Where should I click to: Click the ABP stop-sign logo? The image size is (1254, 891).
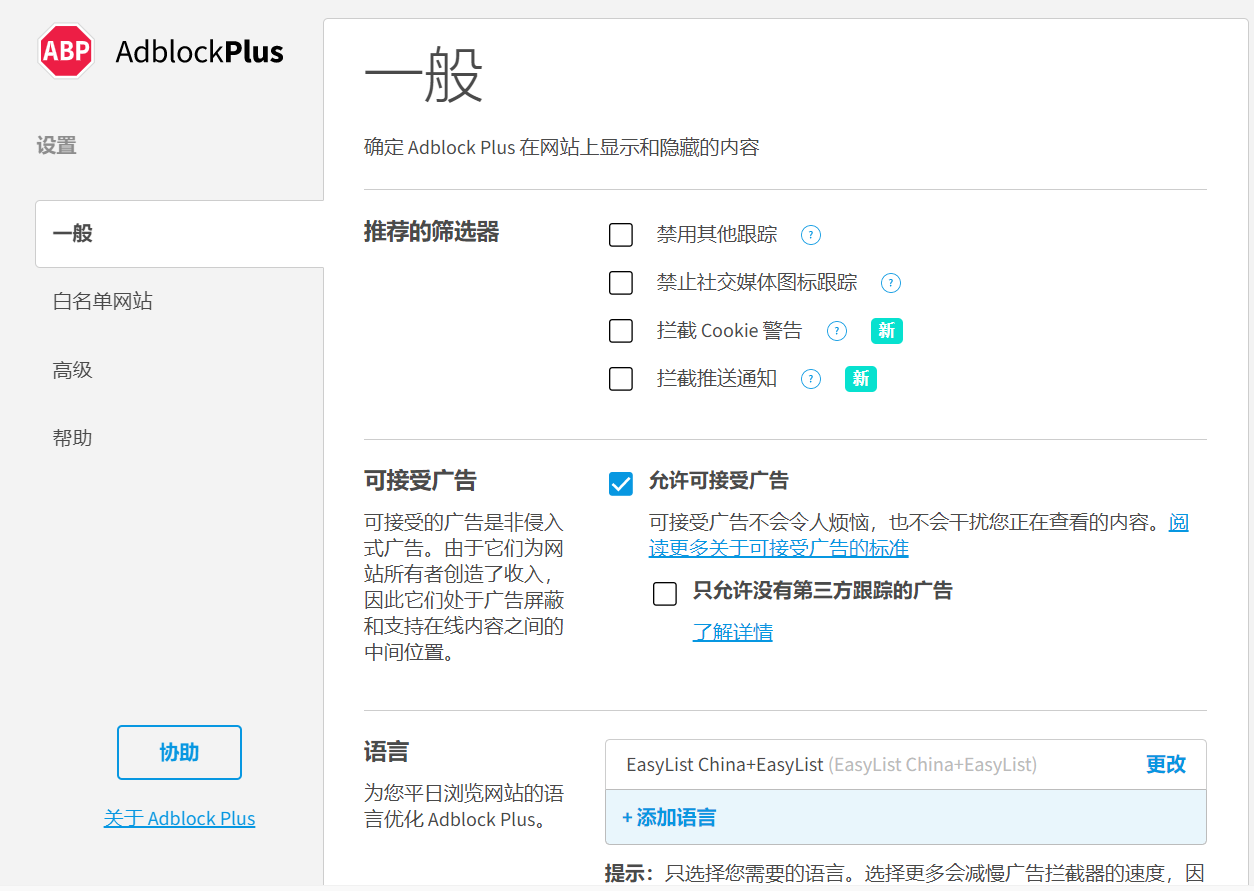tap(66, 50)
